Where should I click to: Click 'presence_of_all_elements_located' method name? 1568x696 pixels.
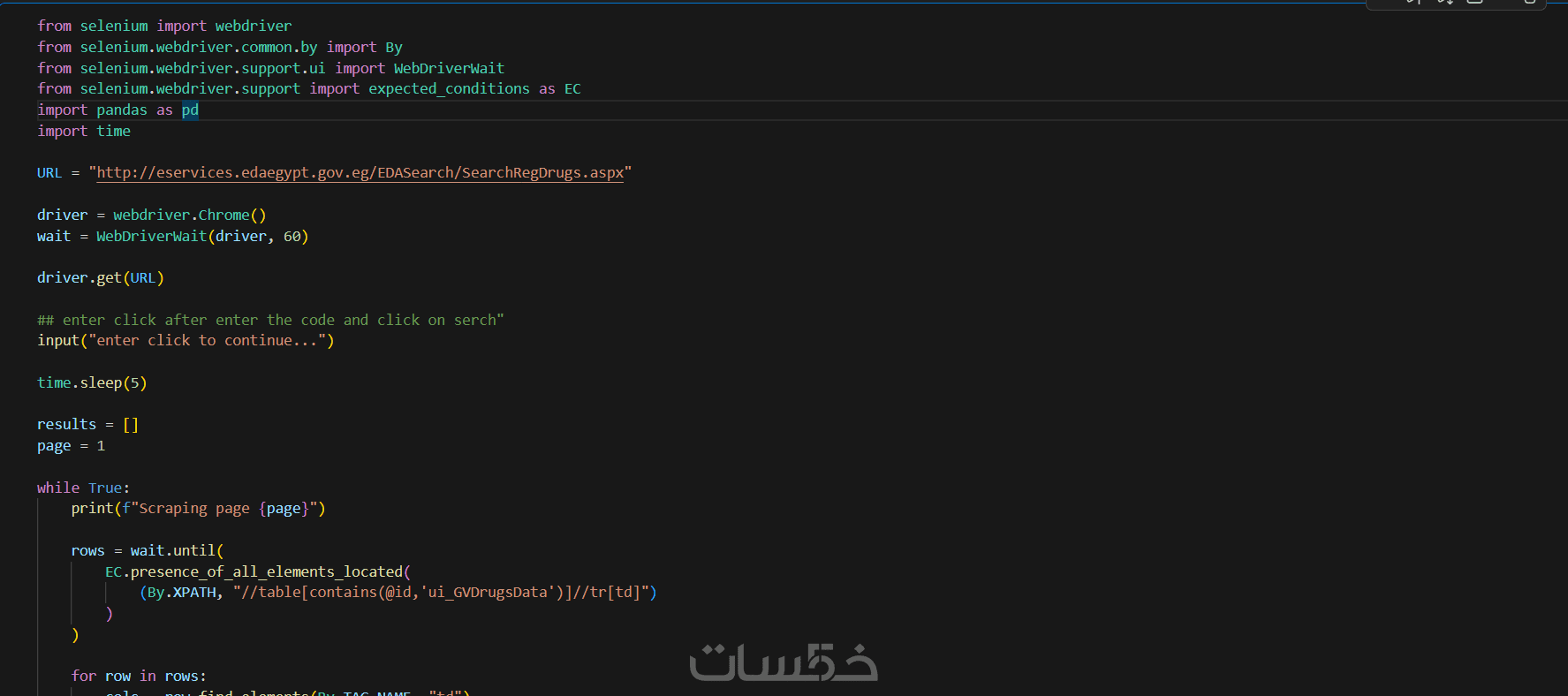click(x=266, y=572)
